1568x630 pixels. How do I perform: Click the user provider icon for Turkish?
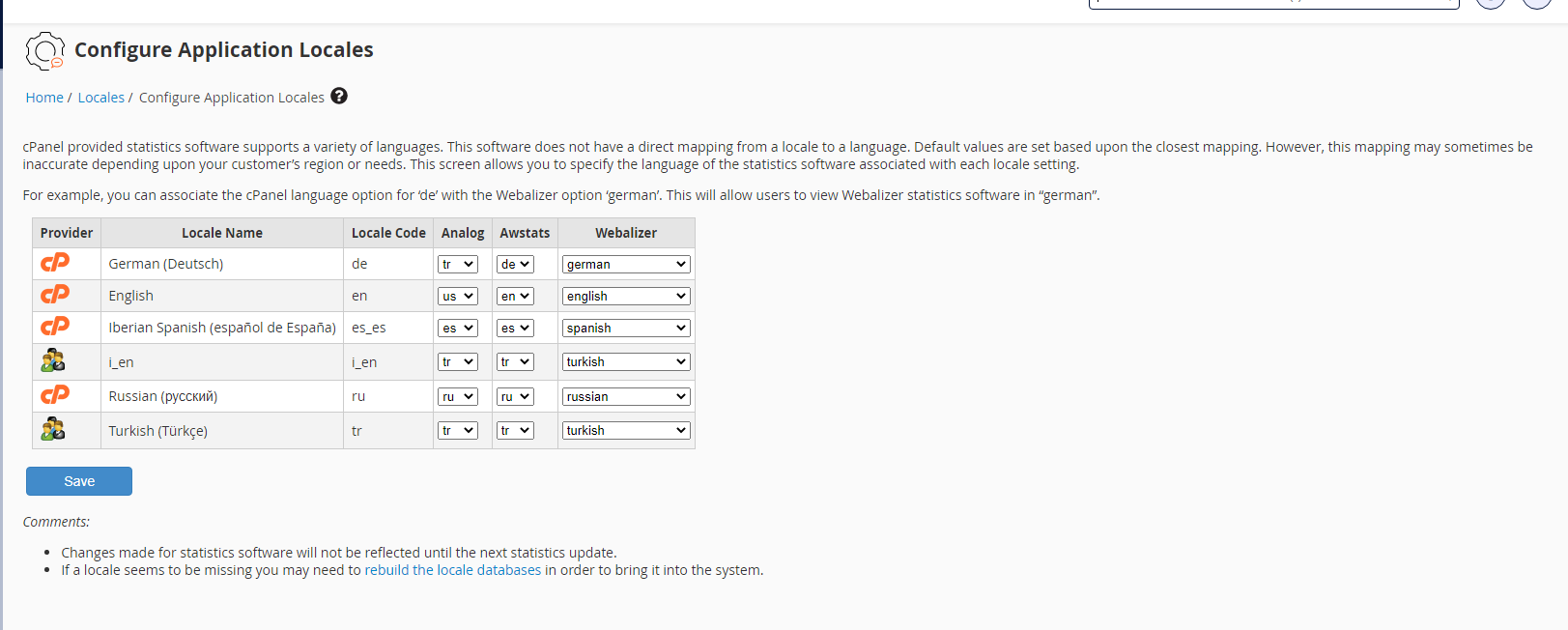(x=53, y=429)
